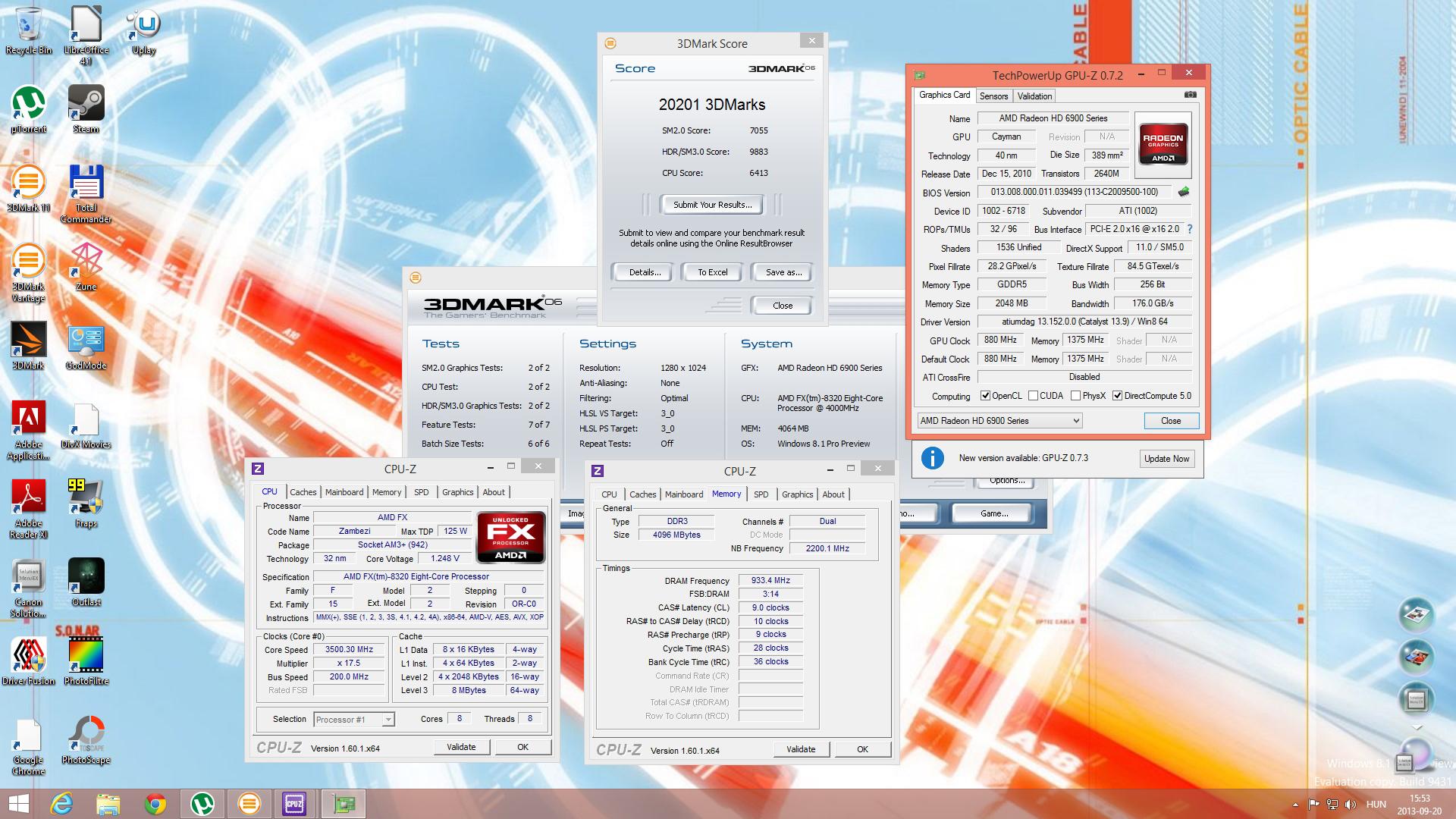Open the Fraps desktop icon
This screenshot has height=819, width=1456.
(86, 504)
